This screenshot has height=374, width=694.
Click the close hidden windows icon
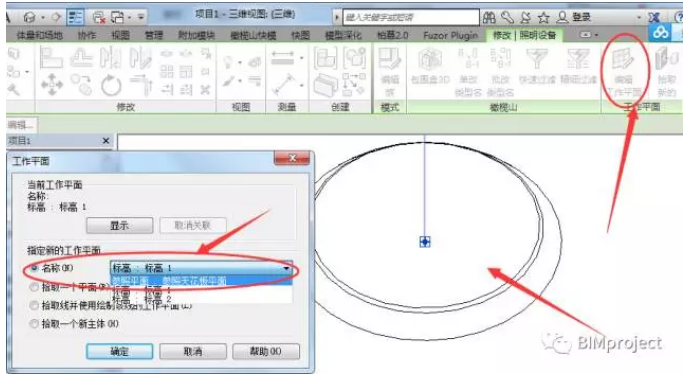coord(99,17)
